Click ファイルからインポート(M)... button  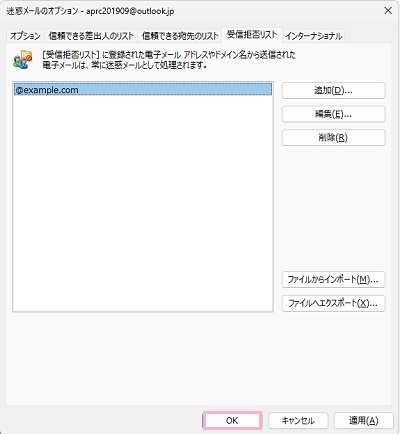333,279
